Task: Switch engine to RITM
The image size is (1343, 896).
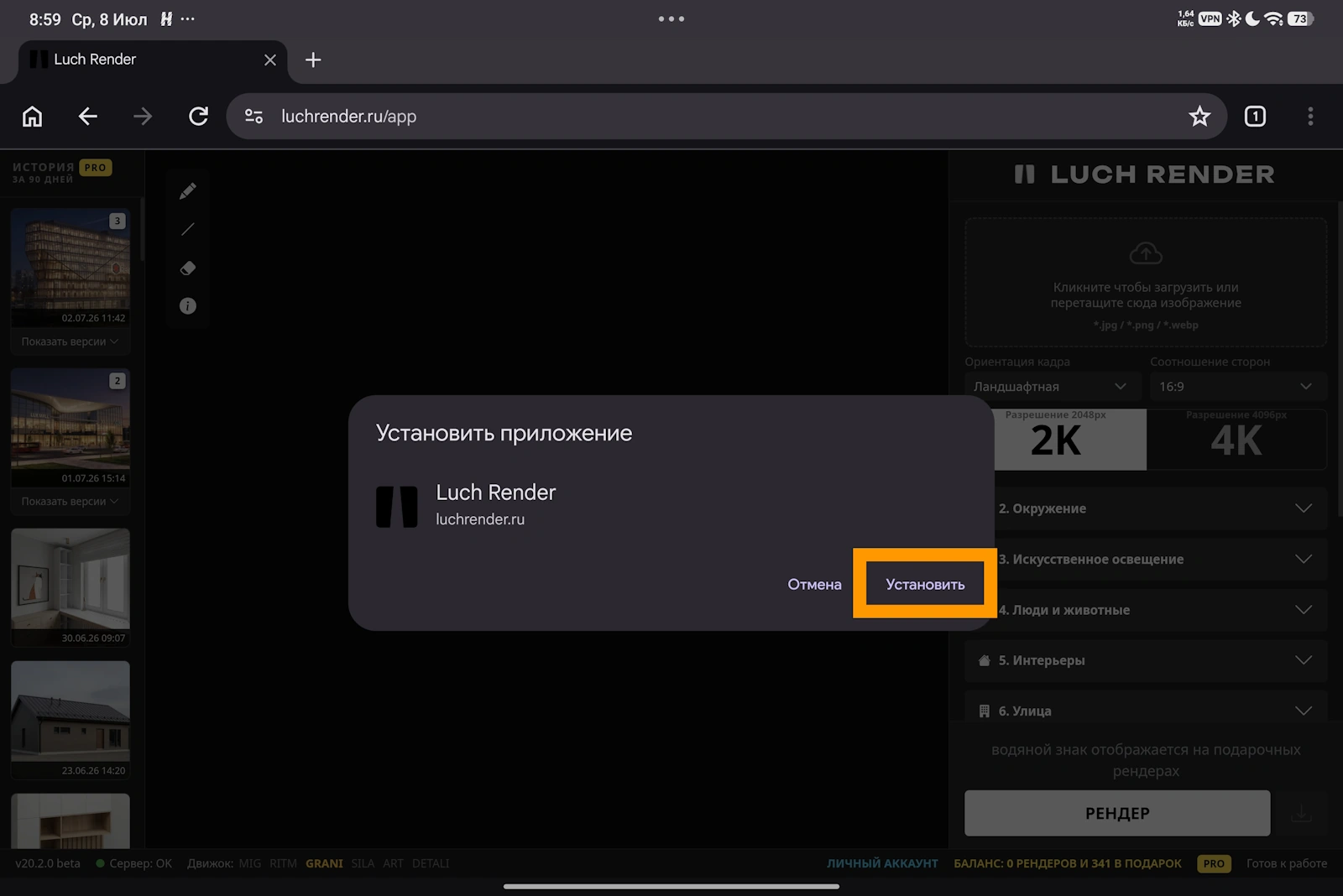Action: (x=284, y=863)
